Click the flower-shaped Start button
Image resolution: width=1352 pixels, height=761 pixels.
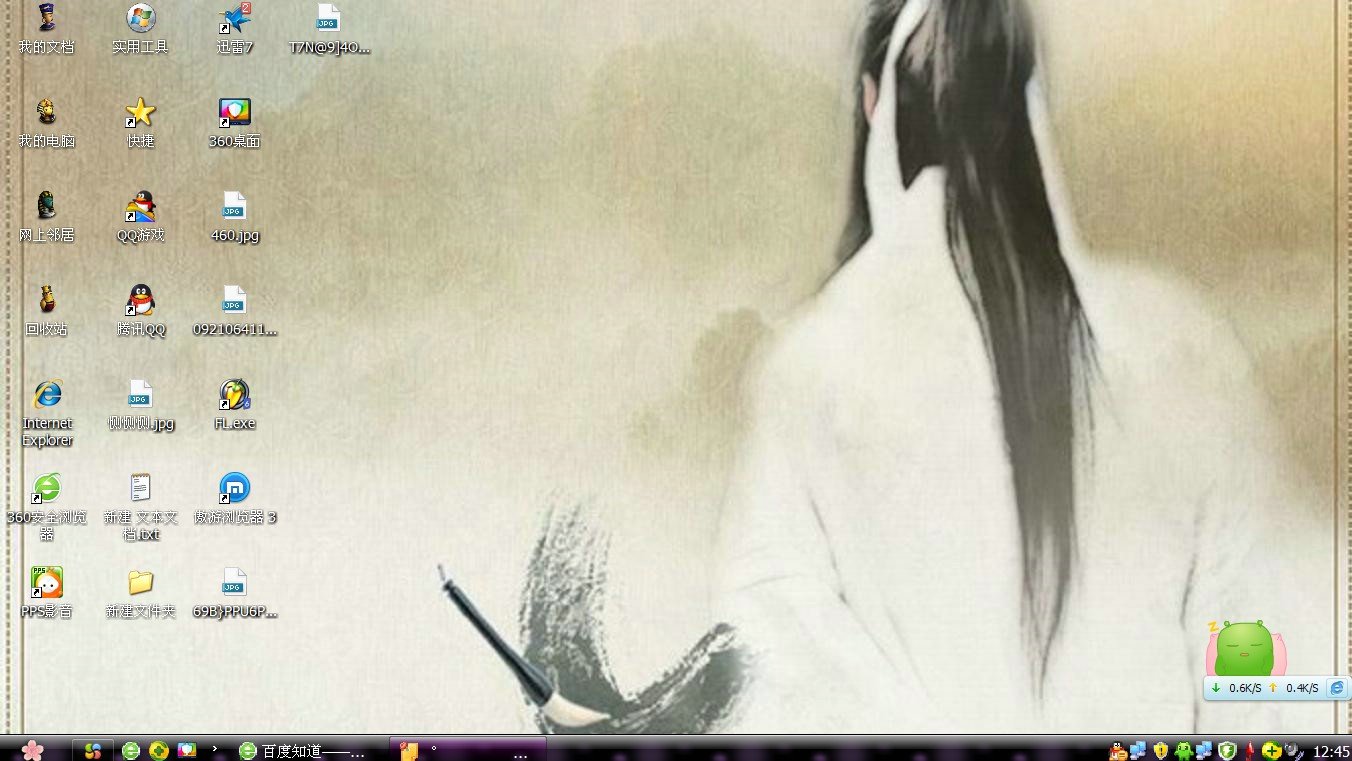(33, 749)
